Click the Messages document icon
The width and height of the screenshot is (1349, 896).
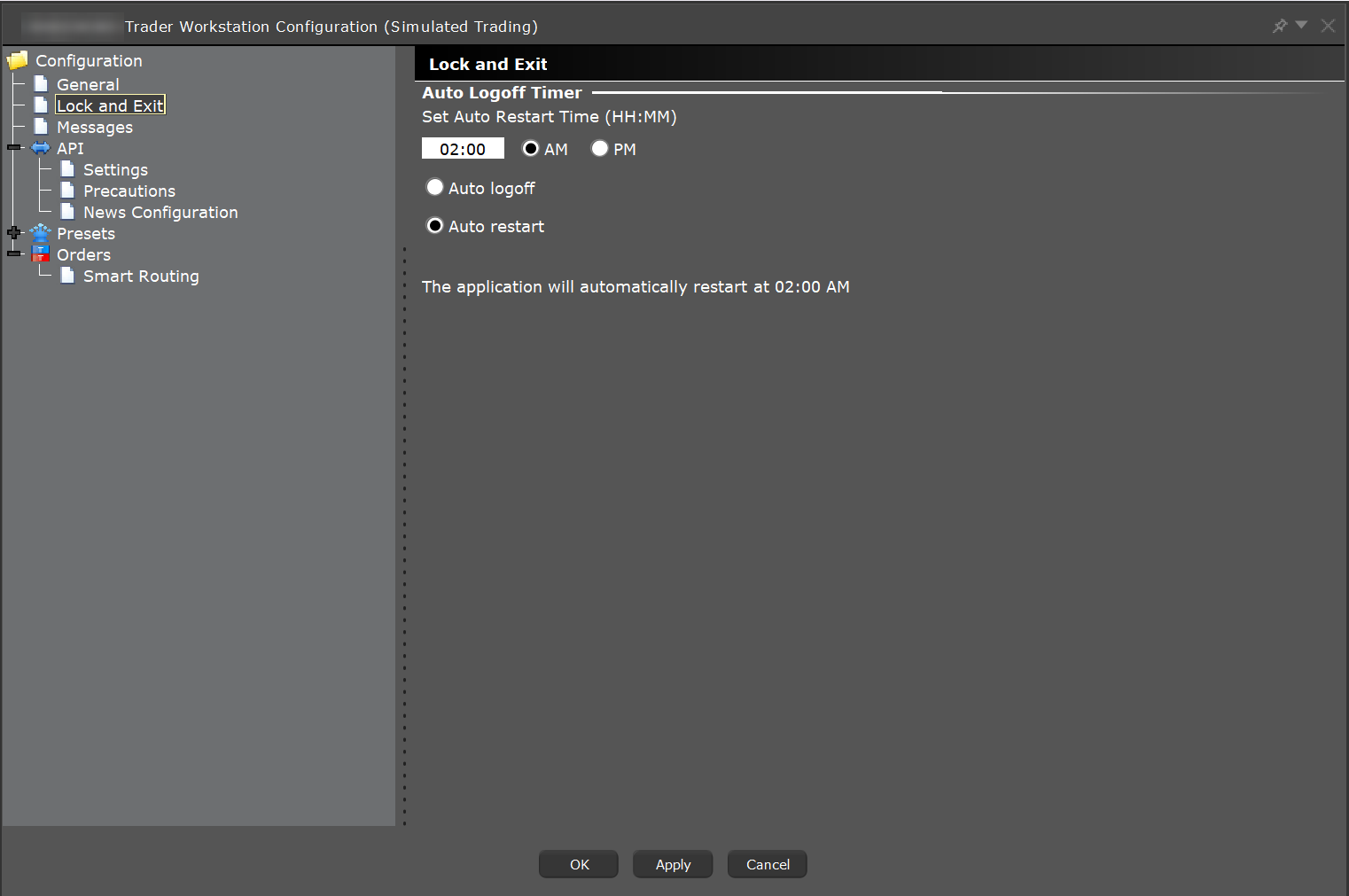tap(41, 126)
